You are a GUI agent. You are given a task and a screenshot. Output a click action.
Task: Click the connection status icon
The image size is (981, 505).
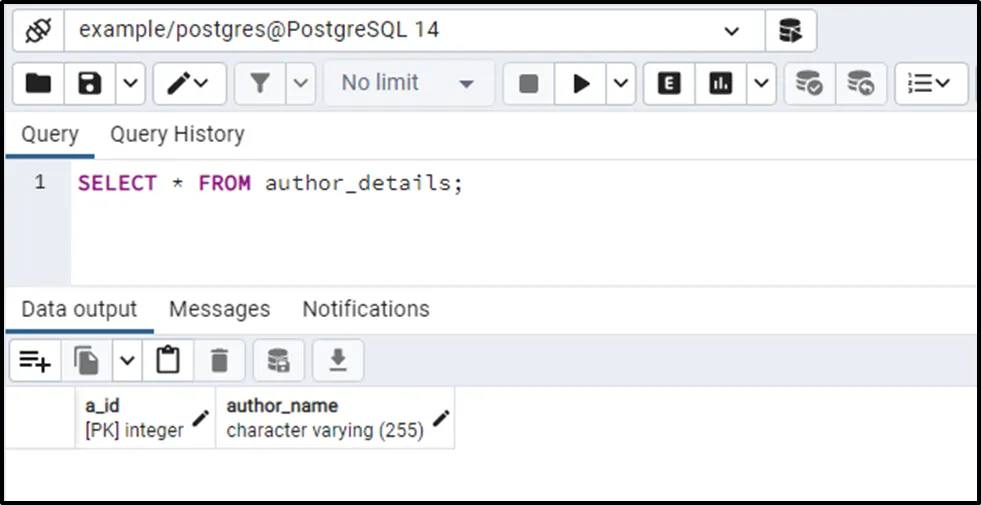click(x=38, y=31)
